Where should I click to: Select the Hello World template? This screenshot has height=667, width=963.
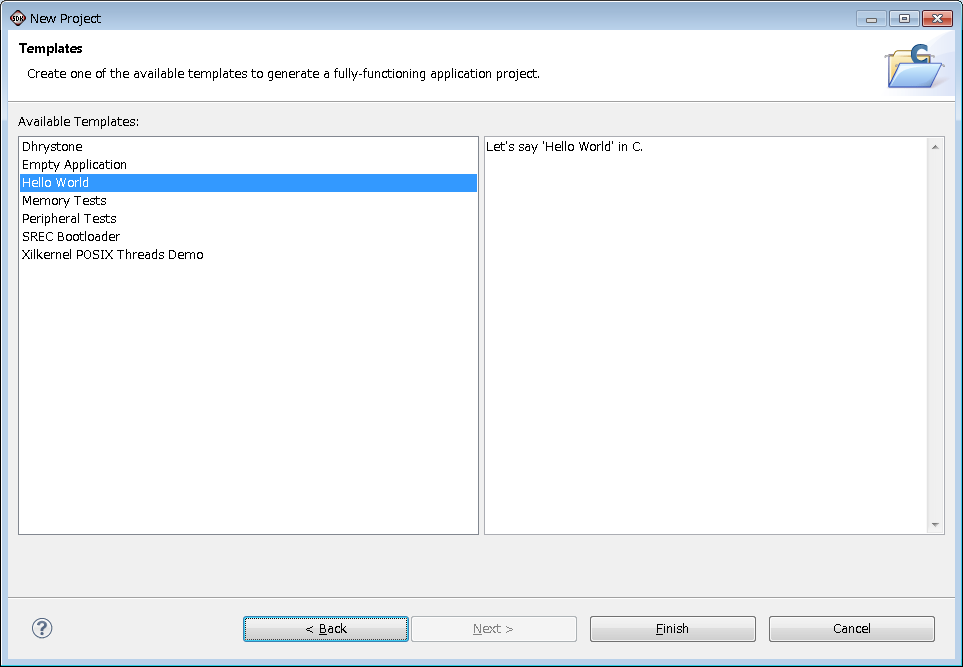tap(56, 183)
